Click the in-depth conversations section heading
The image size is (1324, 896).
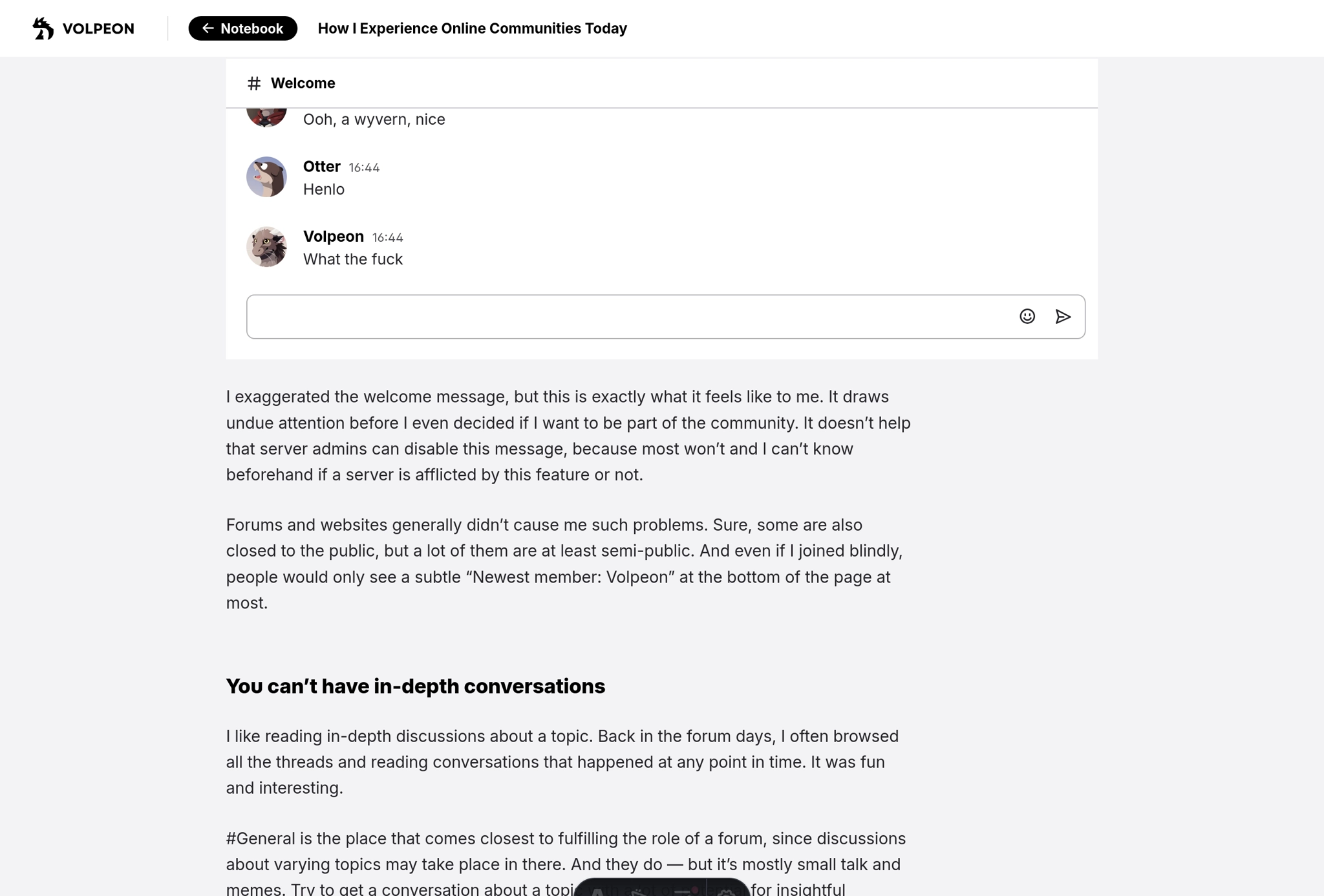coord(415,686)
